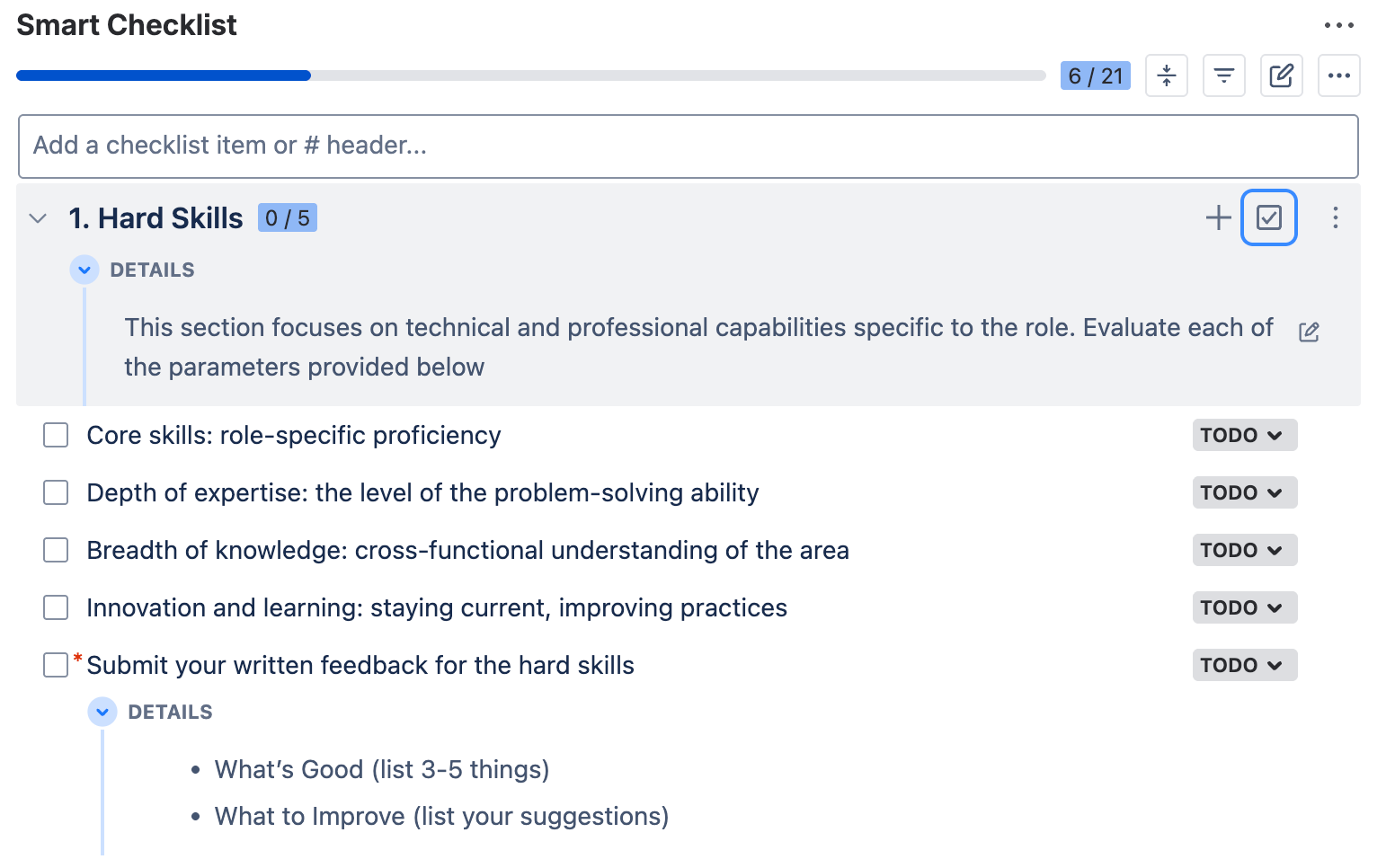Image resolution: width=1395 pixels, height=868 pixels.
Task: Click the 6 / 21 progress counter
Action: [x=1095, y=75]
